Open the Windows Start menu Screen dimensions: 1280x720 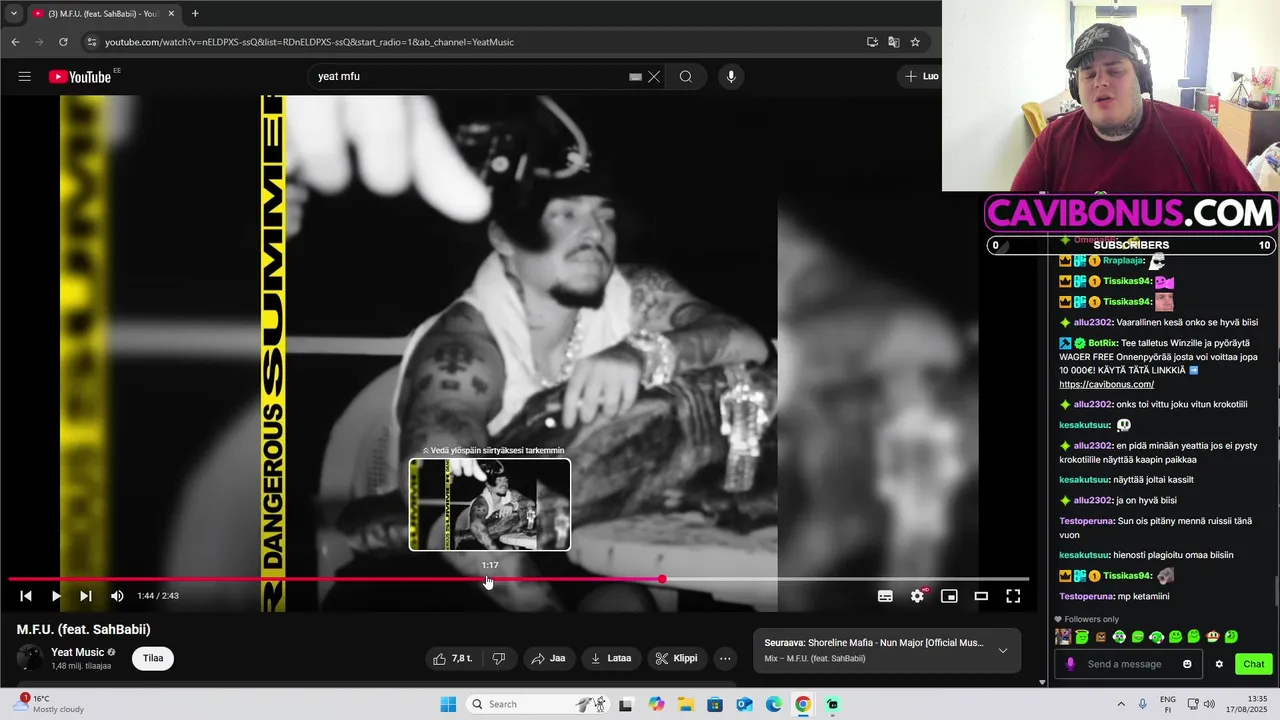pyautogui.click(x=448, y=704)
